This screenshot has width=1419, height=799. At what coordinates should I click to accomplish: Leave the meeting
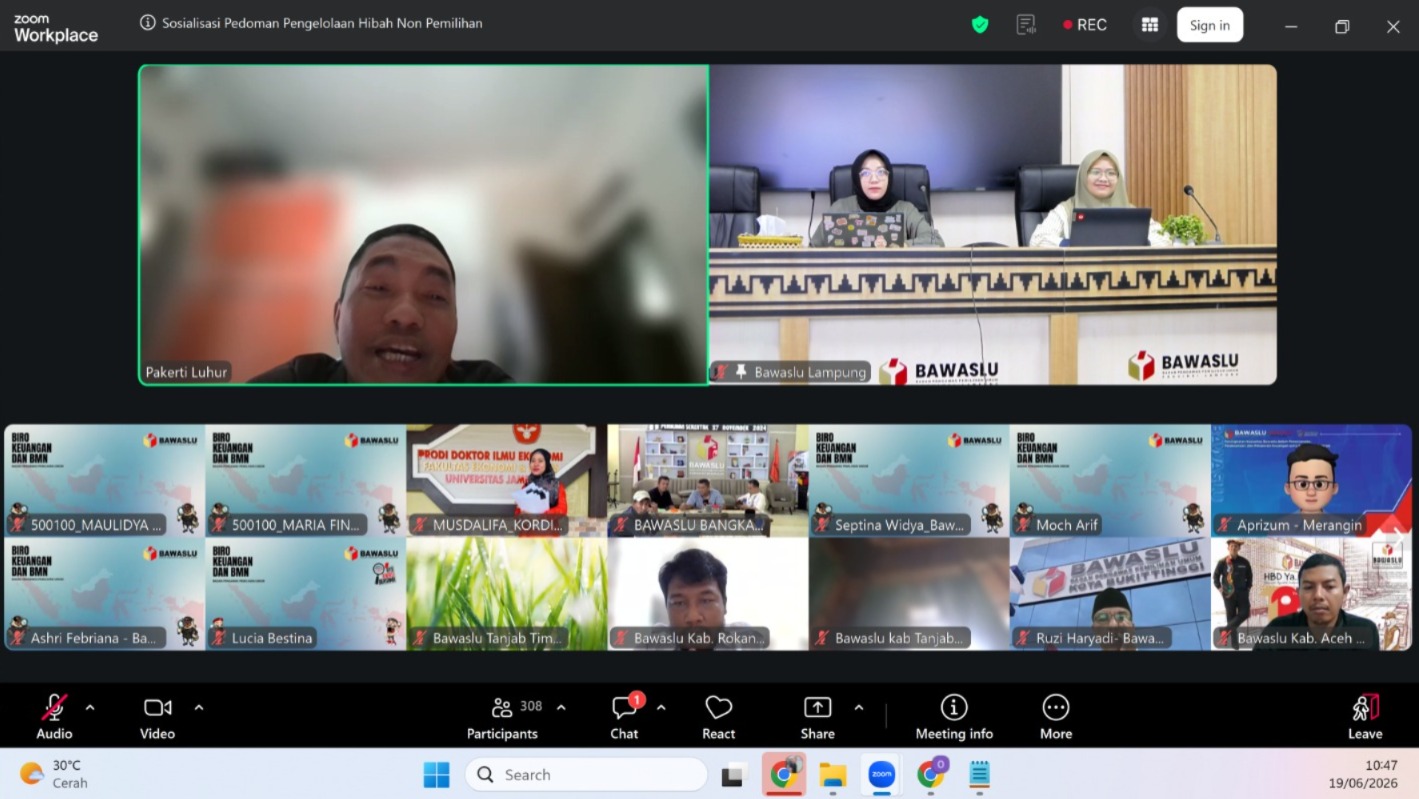1365,718
